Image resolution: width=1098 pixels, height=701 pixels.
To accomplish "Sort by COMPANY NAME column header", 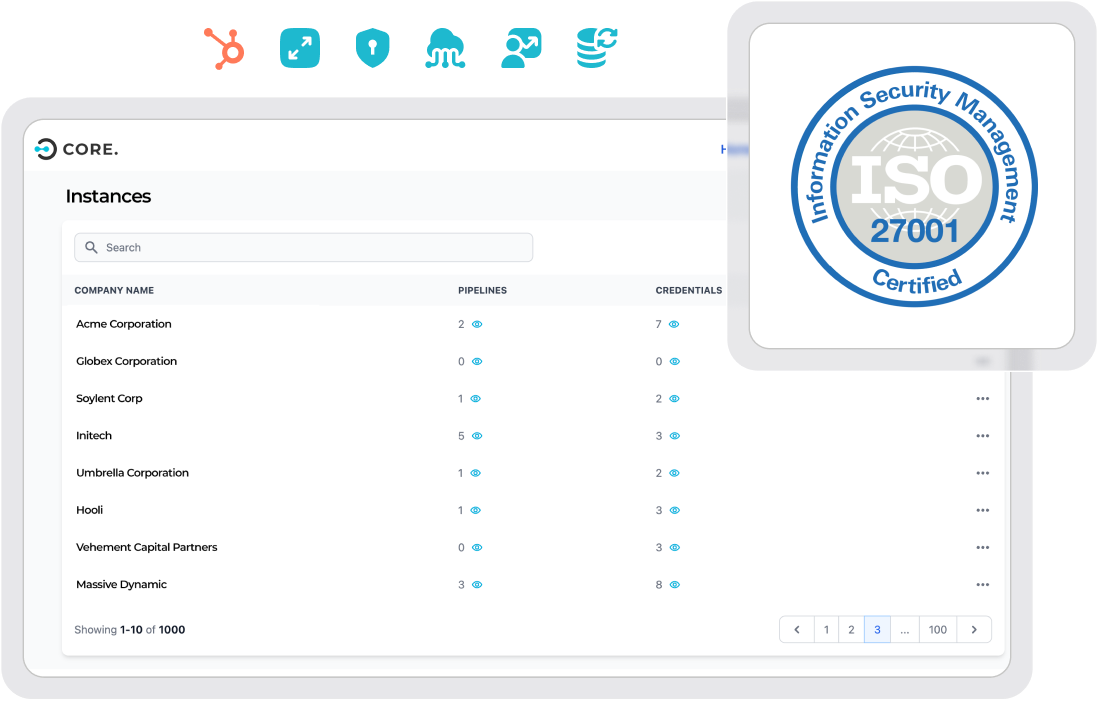I will [114, 290].
